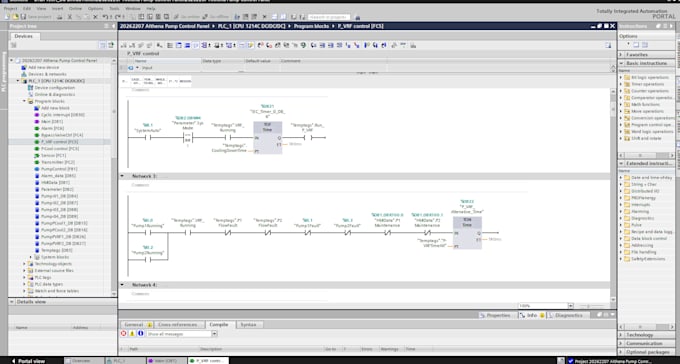
Task: Click the delete X icon in toolbar
Action: tap(95, 17)
